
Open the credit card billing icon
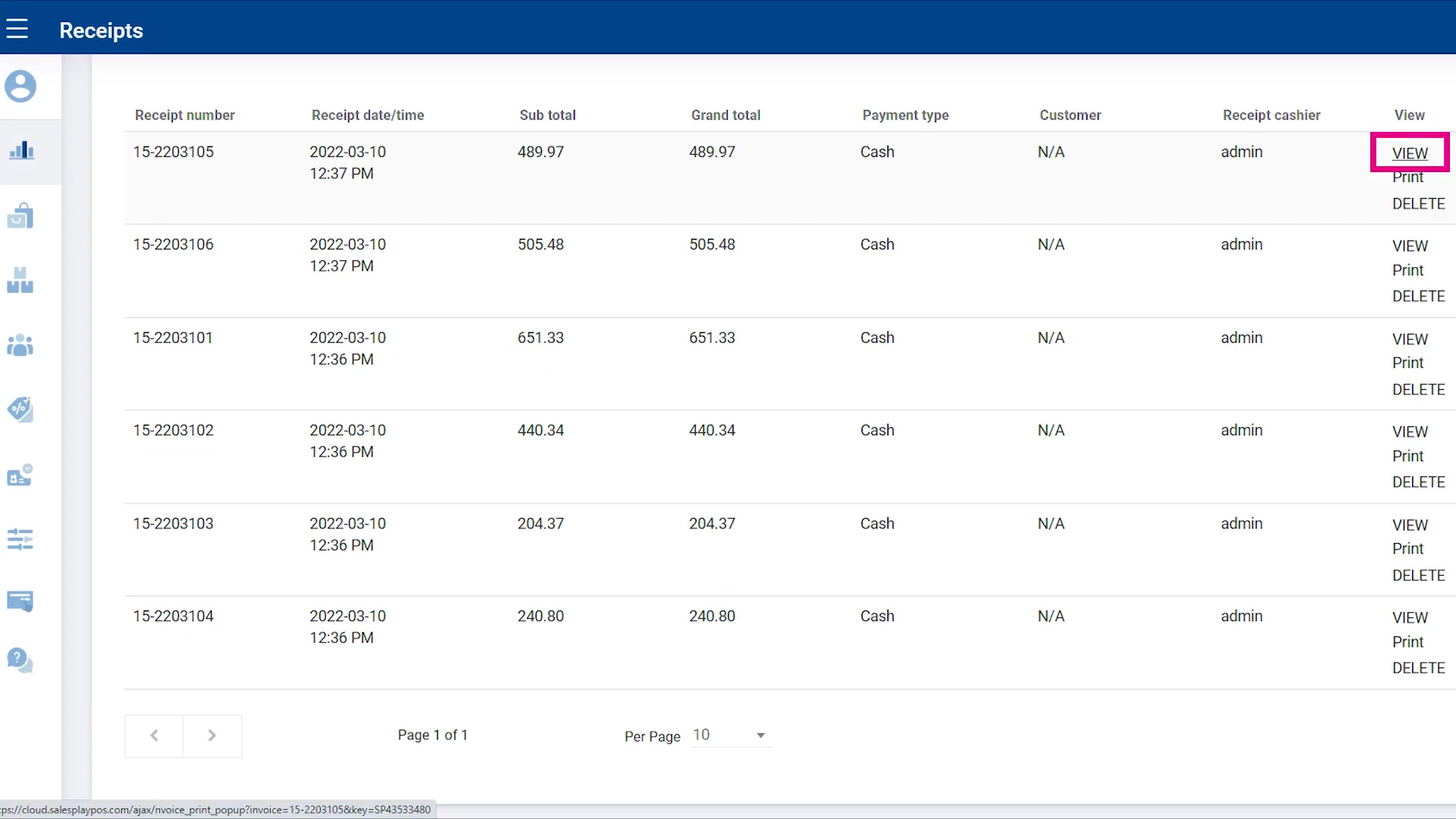(20, 601)
